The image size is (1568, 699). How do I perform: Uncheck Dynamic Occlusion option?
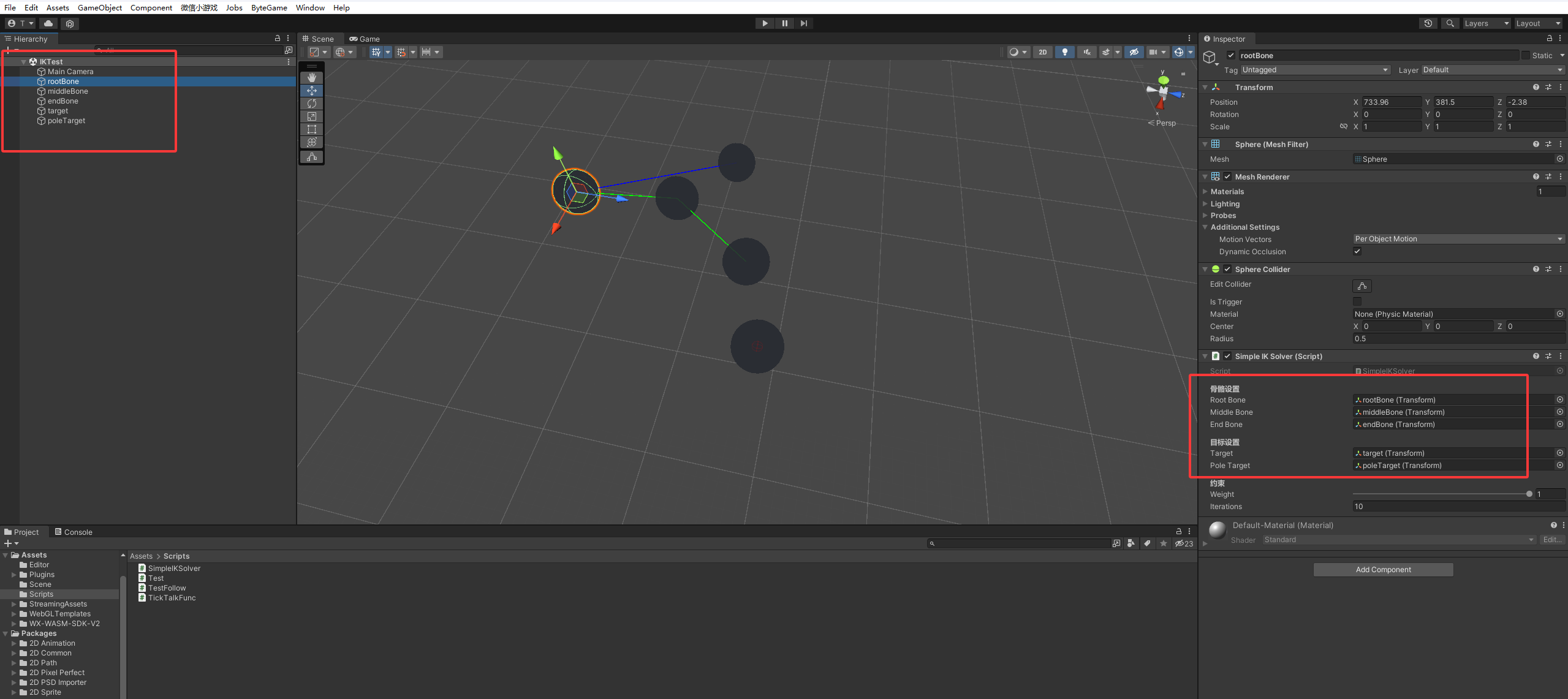click(x=1357, y=251)
